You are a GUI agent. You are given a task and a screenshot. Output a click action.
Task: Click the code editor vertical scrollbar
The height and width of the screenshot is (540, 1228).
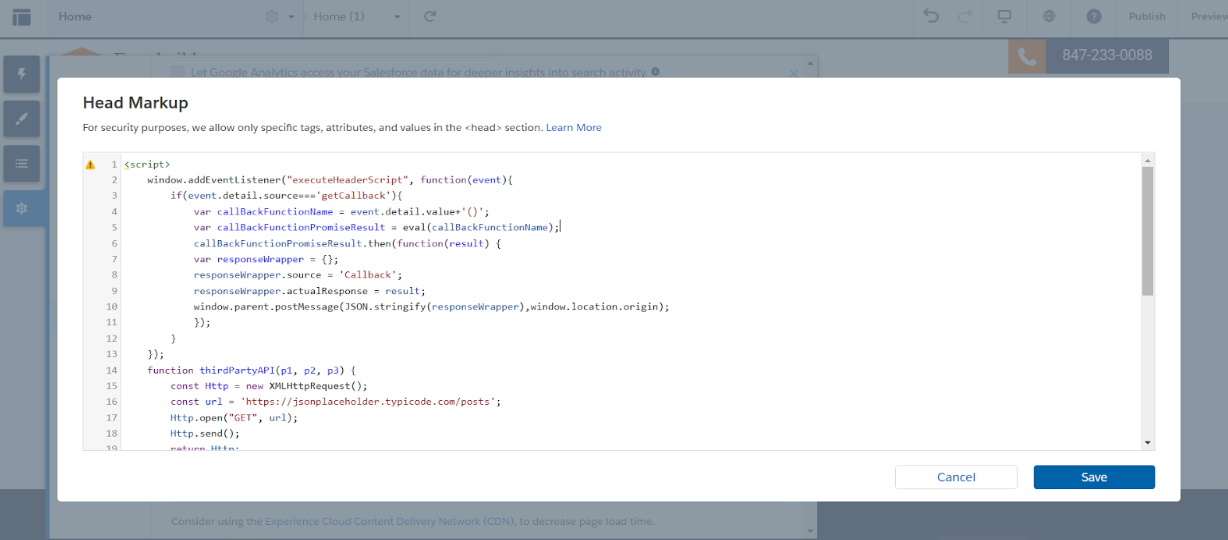1147,230
